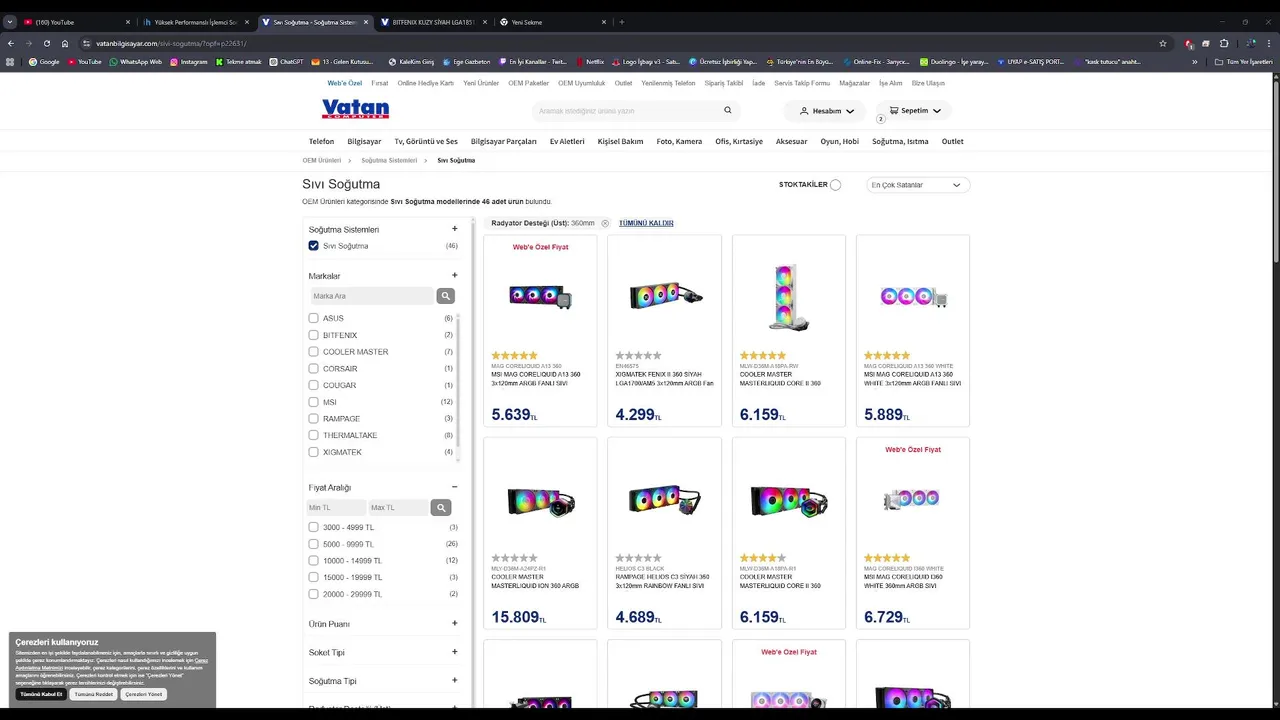Image resolution: width=1280 pixels, height=720 pixels.
Task: Select the 5000 - 9999 TL price checkbox
Action: pyautogui.click(x=313, y=544)
